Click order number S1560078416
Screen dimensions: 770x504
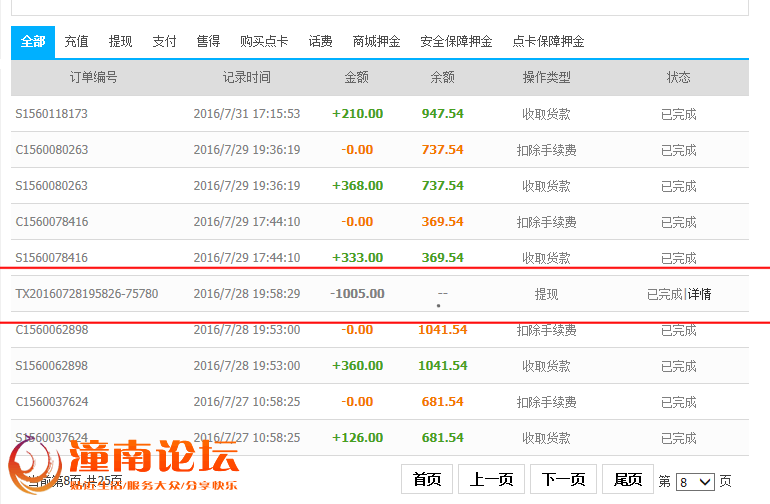tap(52, 258)
